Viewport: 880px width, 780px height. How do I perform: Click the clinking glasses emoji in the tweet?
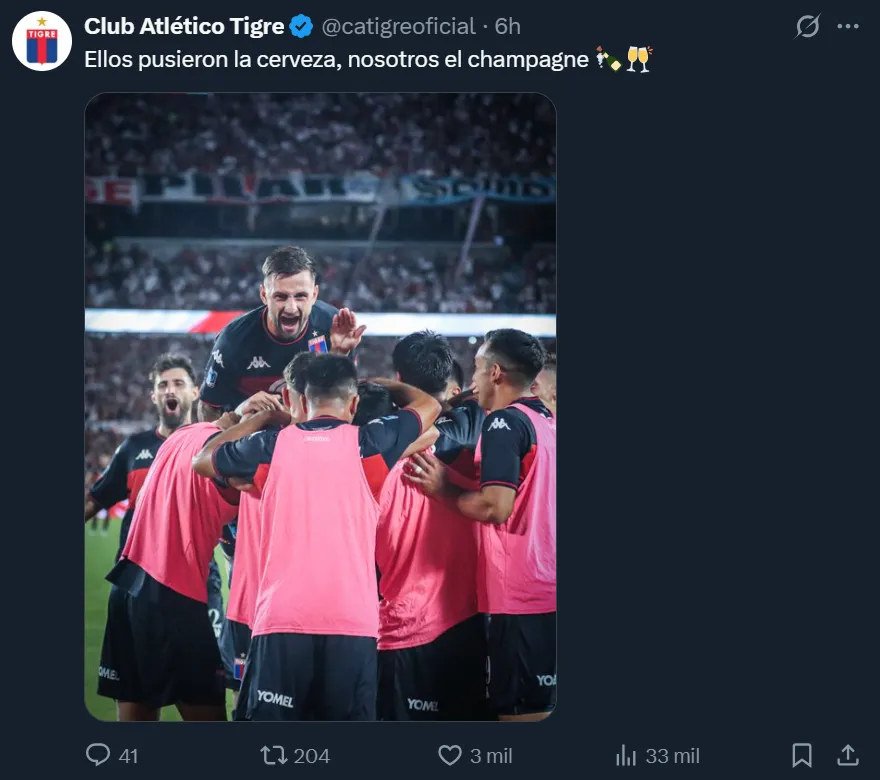click(639, 59)
